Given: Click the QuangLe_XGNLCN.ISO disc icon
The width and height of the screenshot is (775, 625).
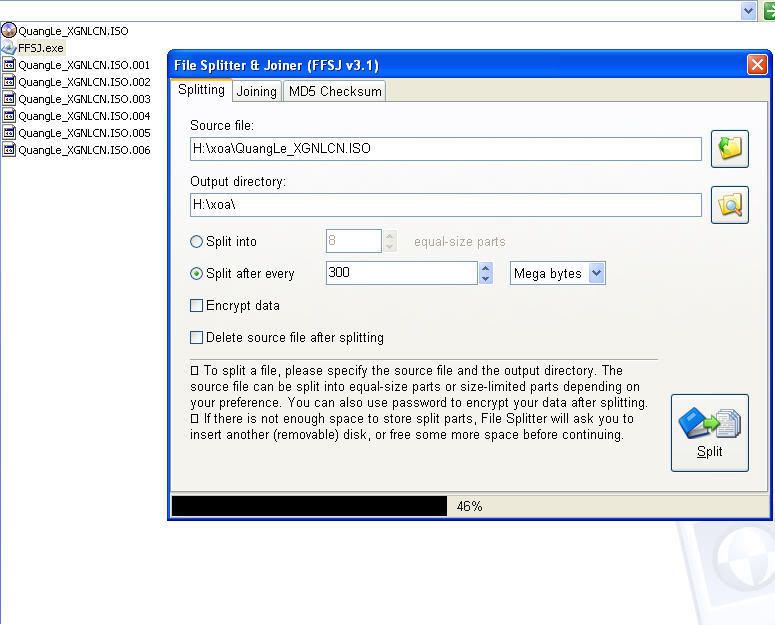Looking at the screenshot, I should click(8, 31).
